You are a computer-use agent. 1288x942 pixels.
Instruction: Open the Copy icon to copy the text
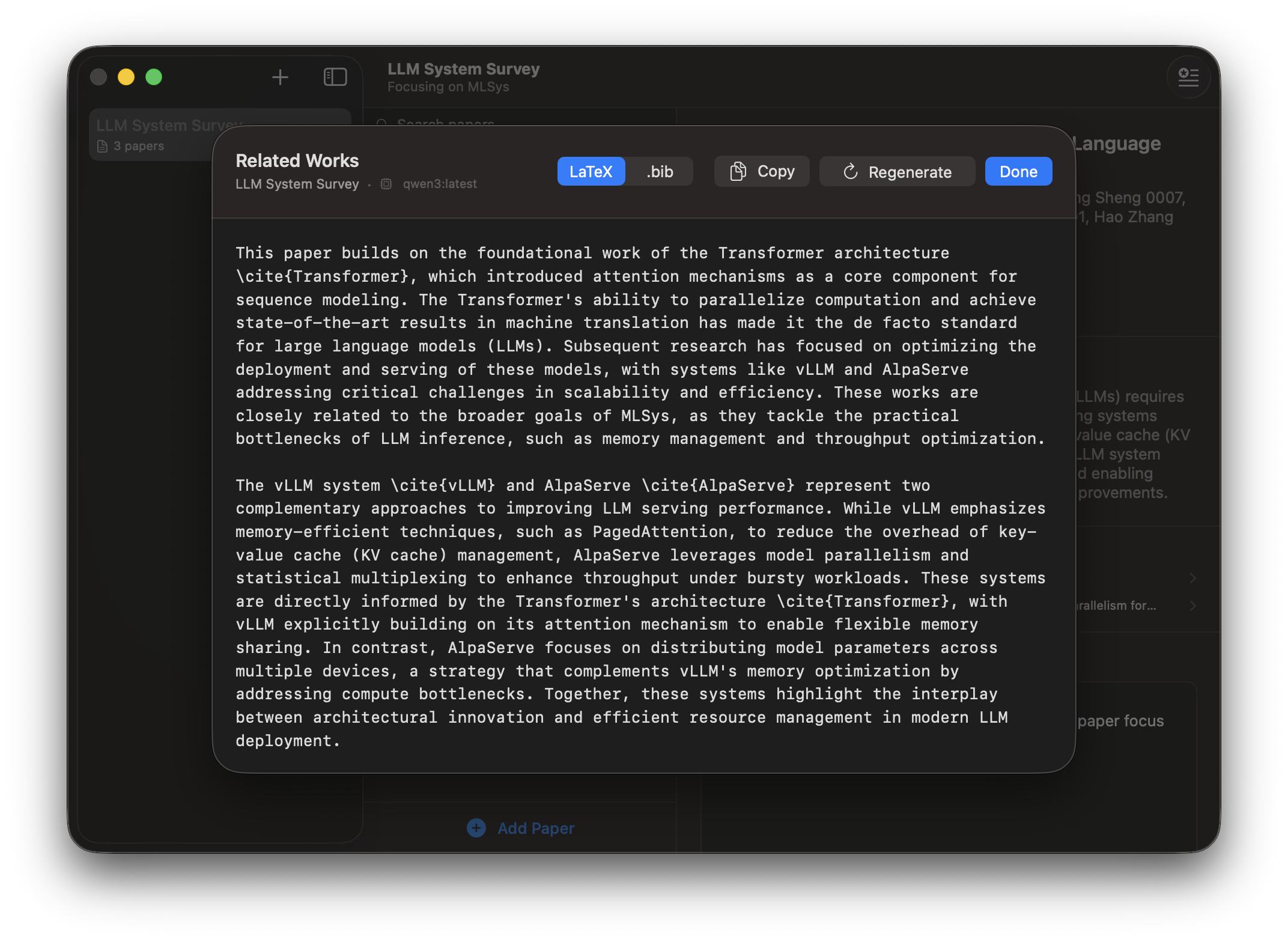coord(738,171)
